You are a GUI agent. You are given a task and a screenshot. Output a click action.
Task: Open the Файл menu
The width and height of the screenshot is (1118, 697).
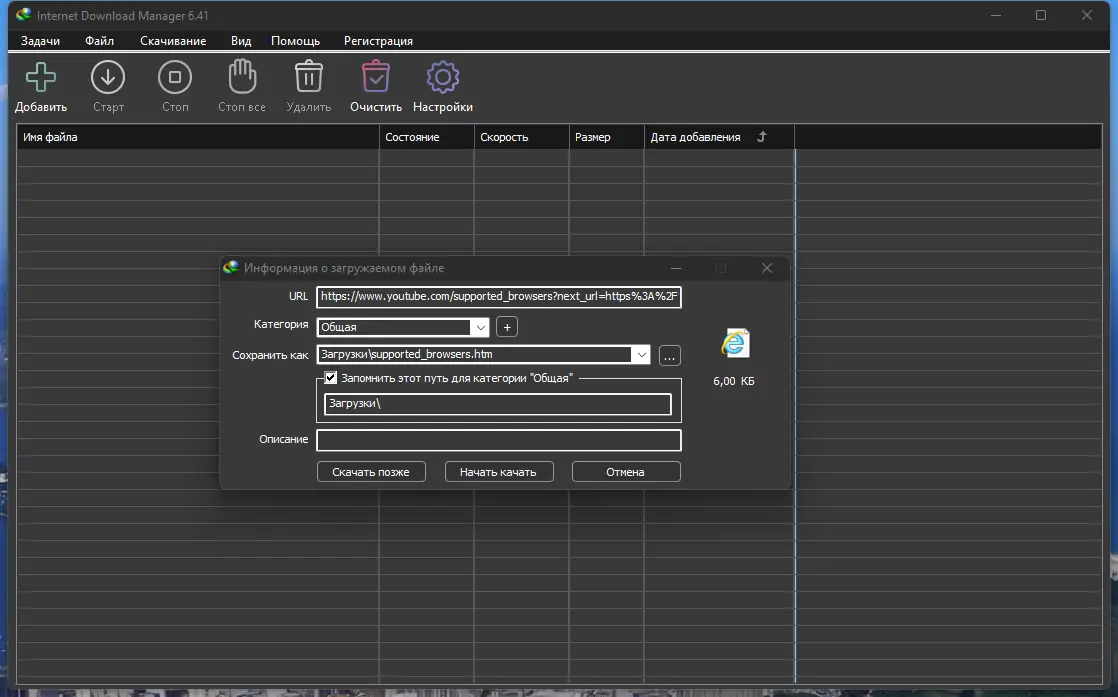point(99,41)
